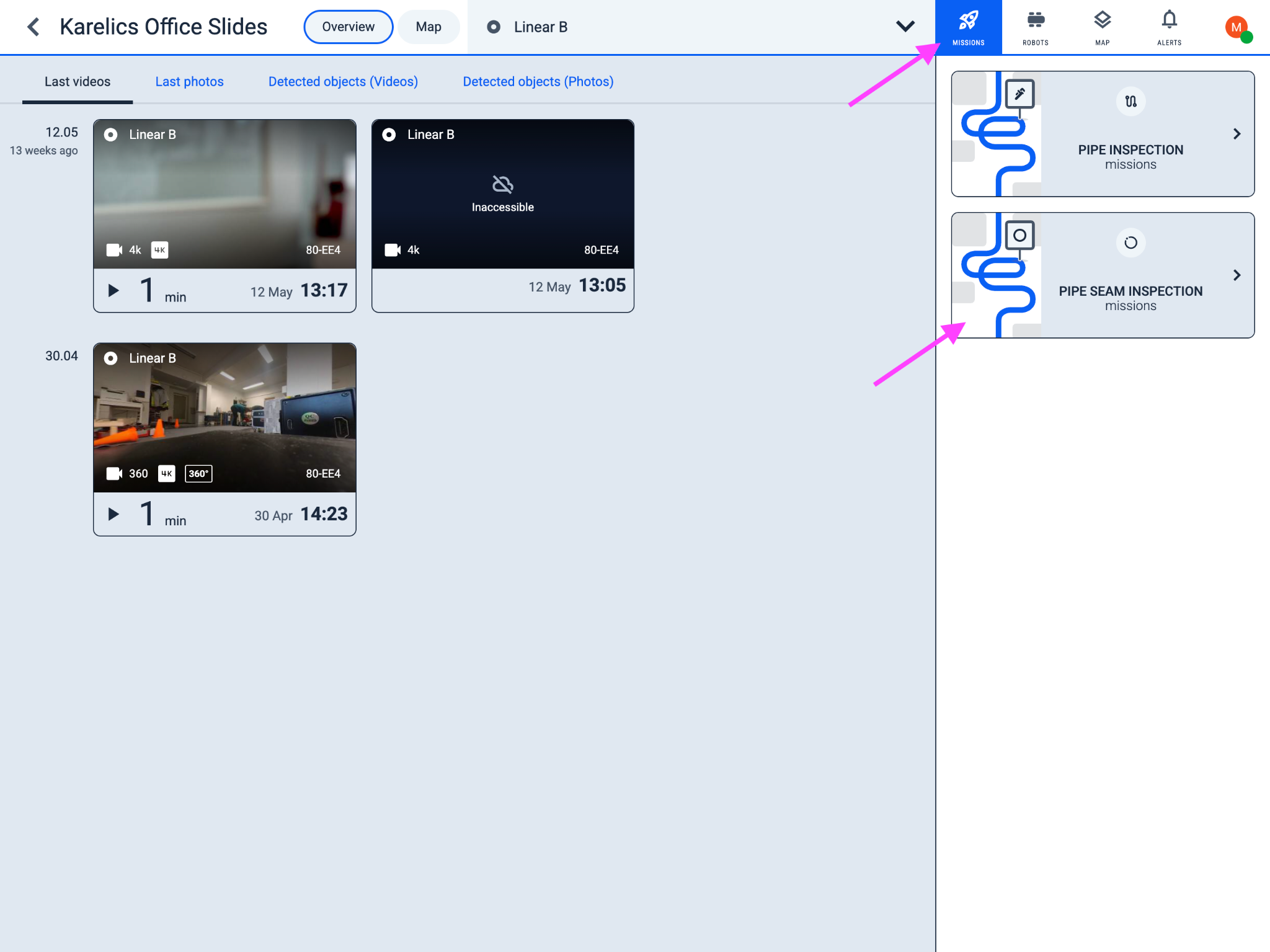Click 80-EE4 label on 13:05 video
The image size is (1270, 952).
(x=602, y=250)
